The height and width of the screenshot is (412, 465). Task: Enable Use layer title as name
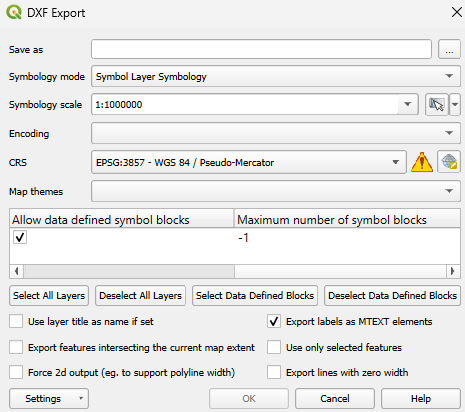16,321
